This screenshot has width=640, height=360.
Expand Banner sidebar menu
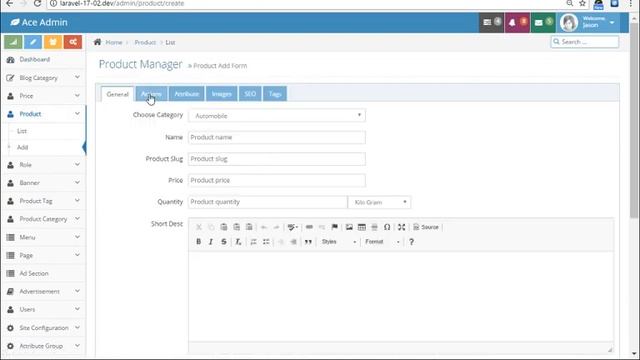pyautogui.click(x=43, y=183)
